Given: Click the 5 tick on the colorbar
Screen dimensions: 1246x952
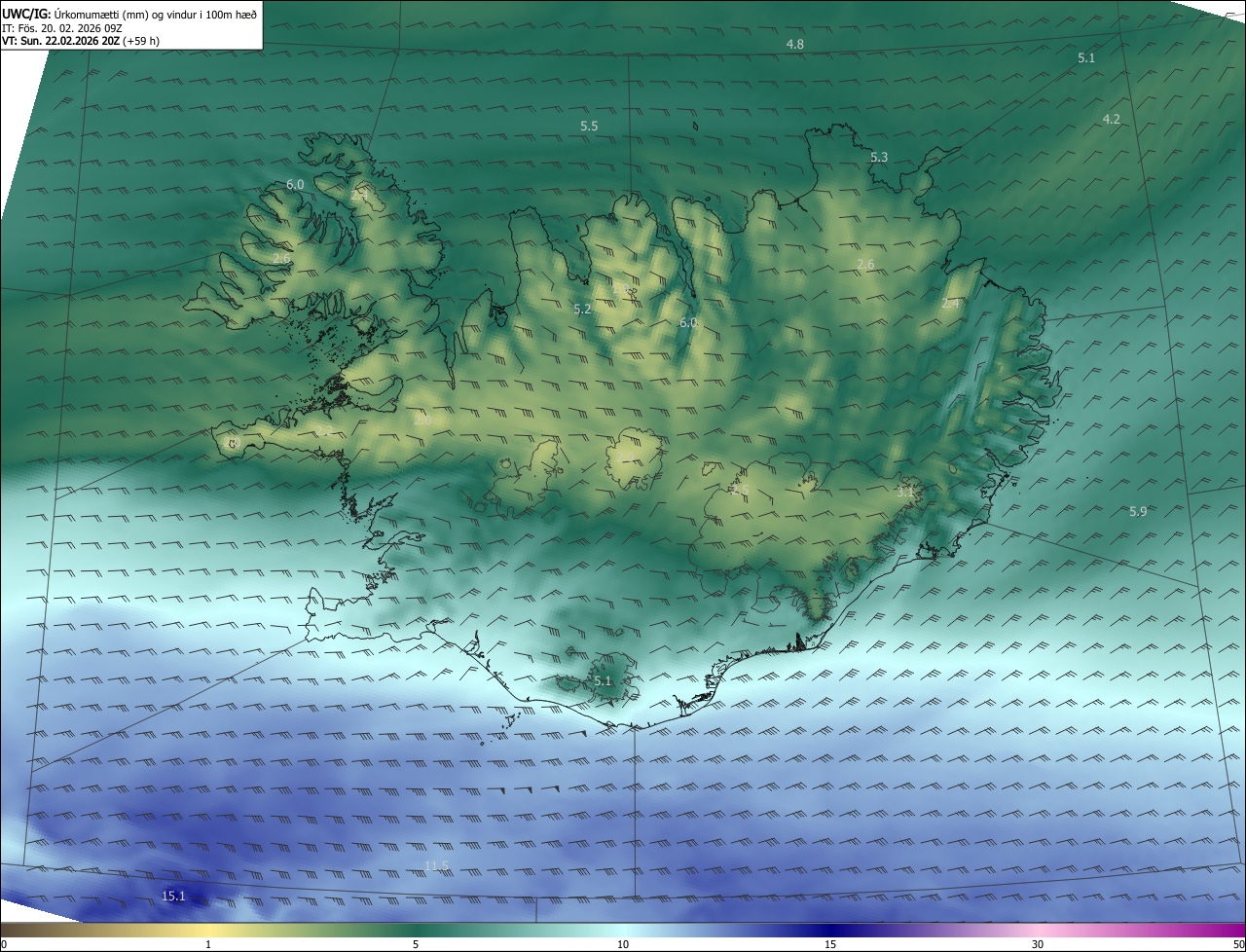Looking at the screenshot, I should (x=416, y=944).
